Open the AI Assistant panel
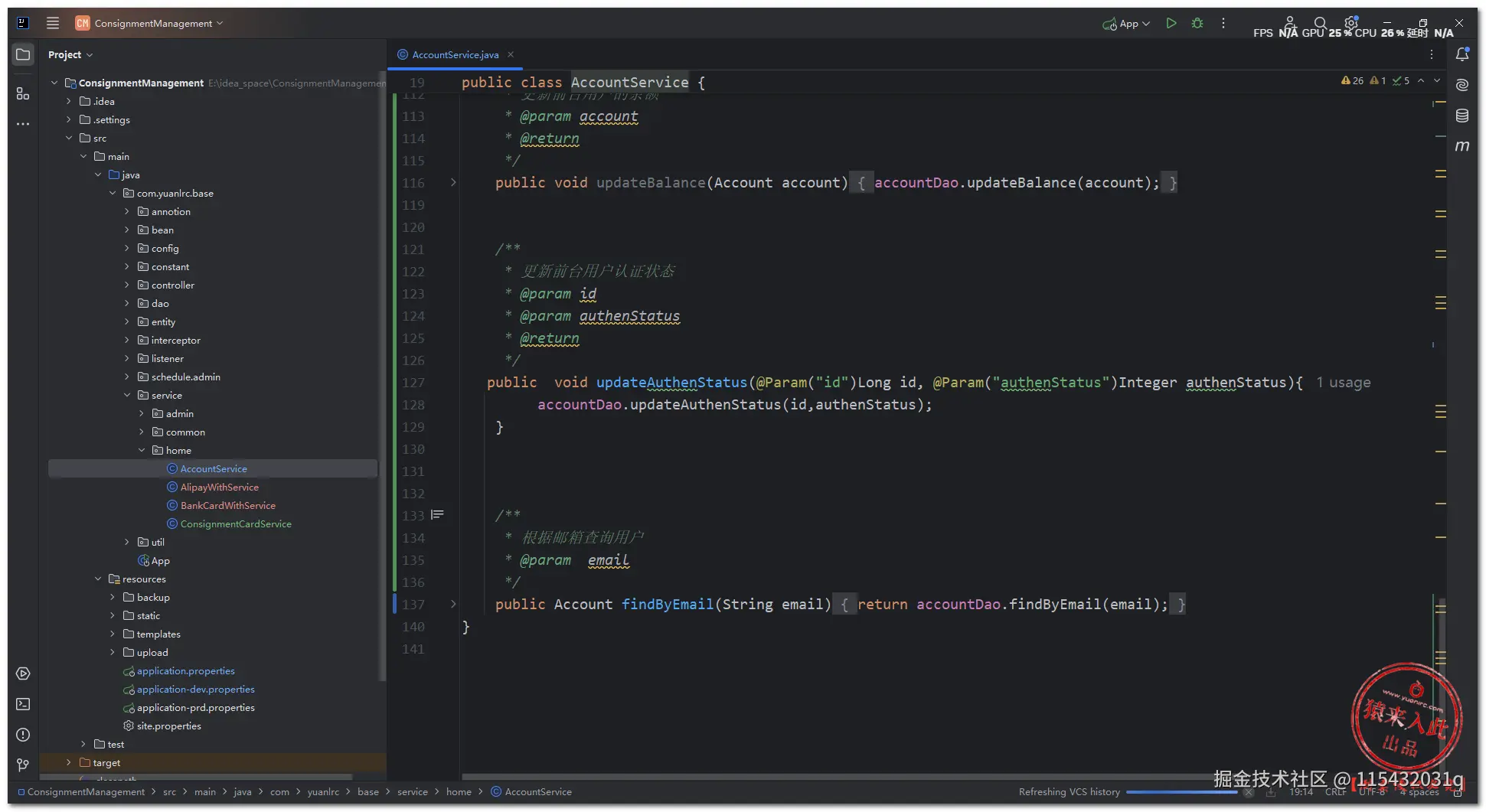 click(x=1462, y=85)
